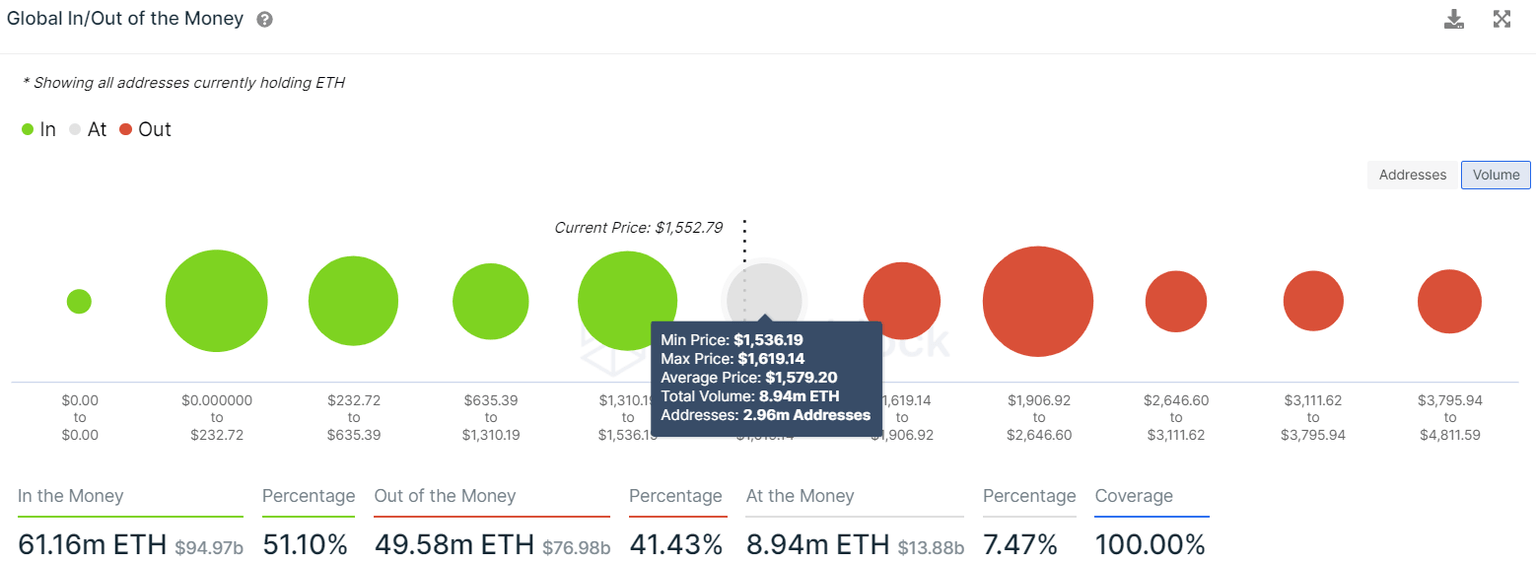Download the chart data
This screenshot has width=1536, height=569.
tap(1454, 19)
